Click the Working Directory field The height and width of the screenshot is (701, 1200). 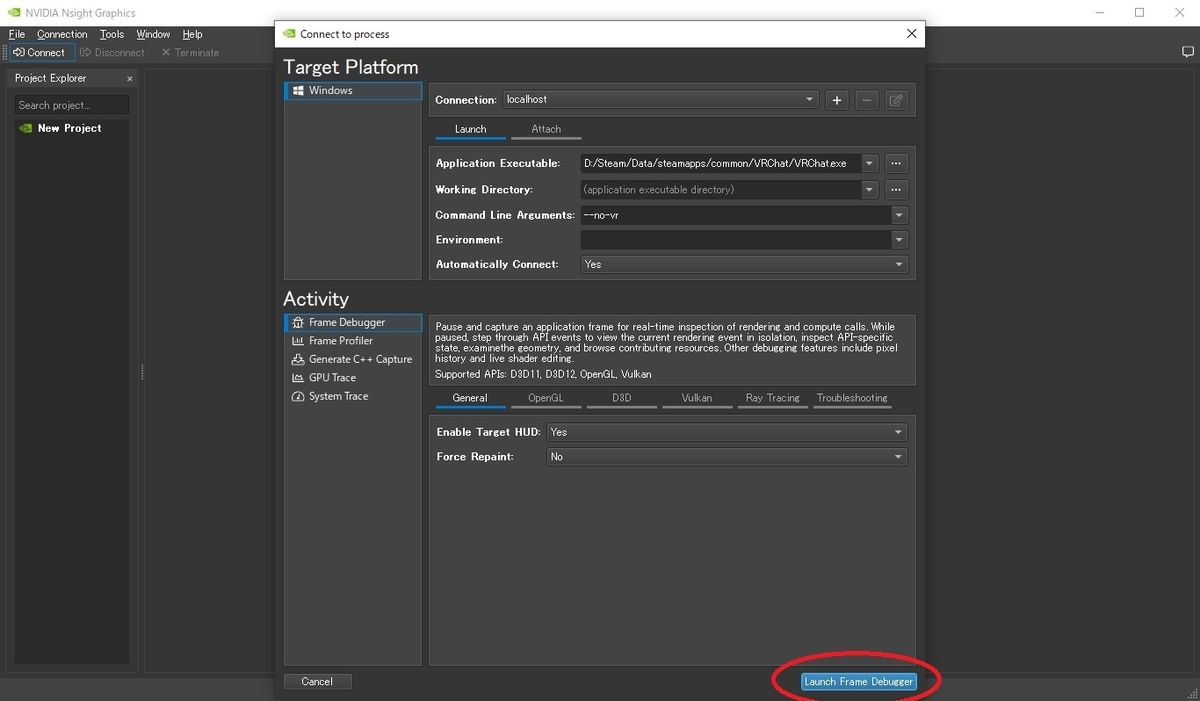point(720,189)
